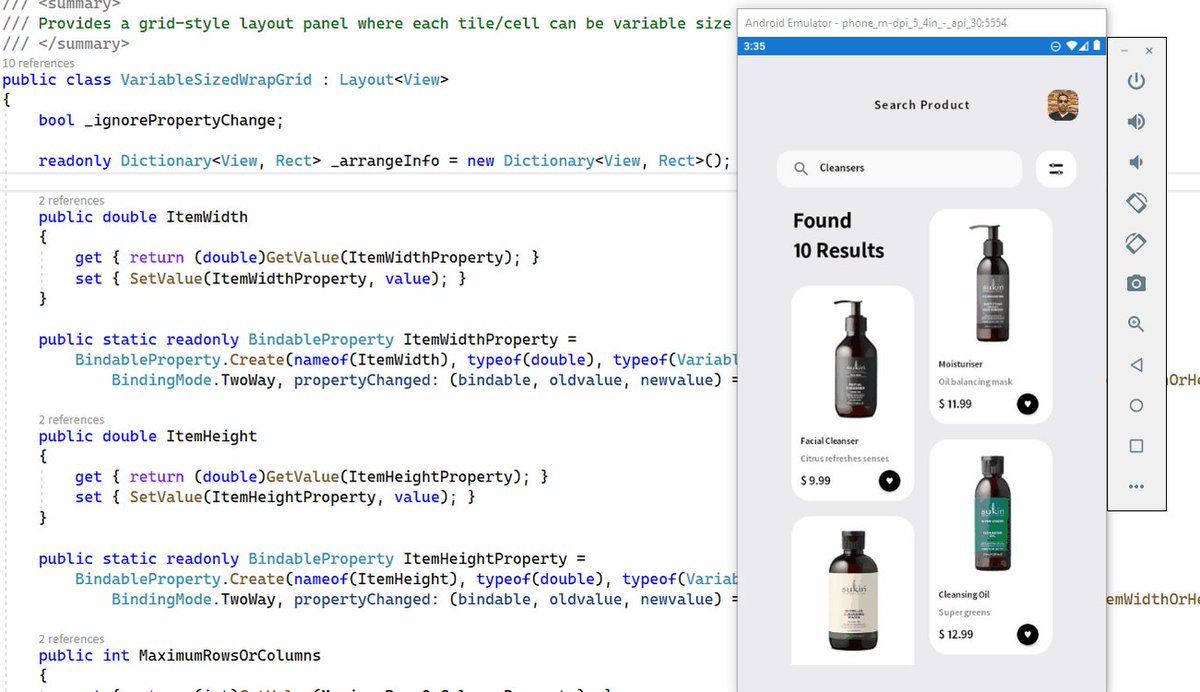This screenshot has height=692, width=1200.
Task: Click the filter settings icon beside the search box
Action: (x=1056, y=169)
